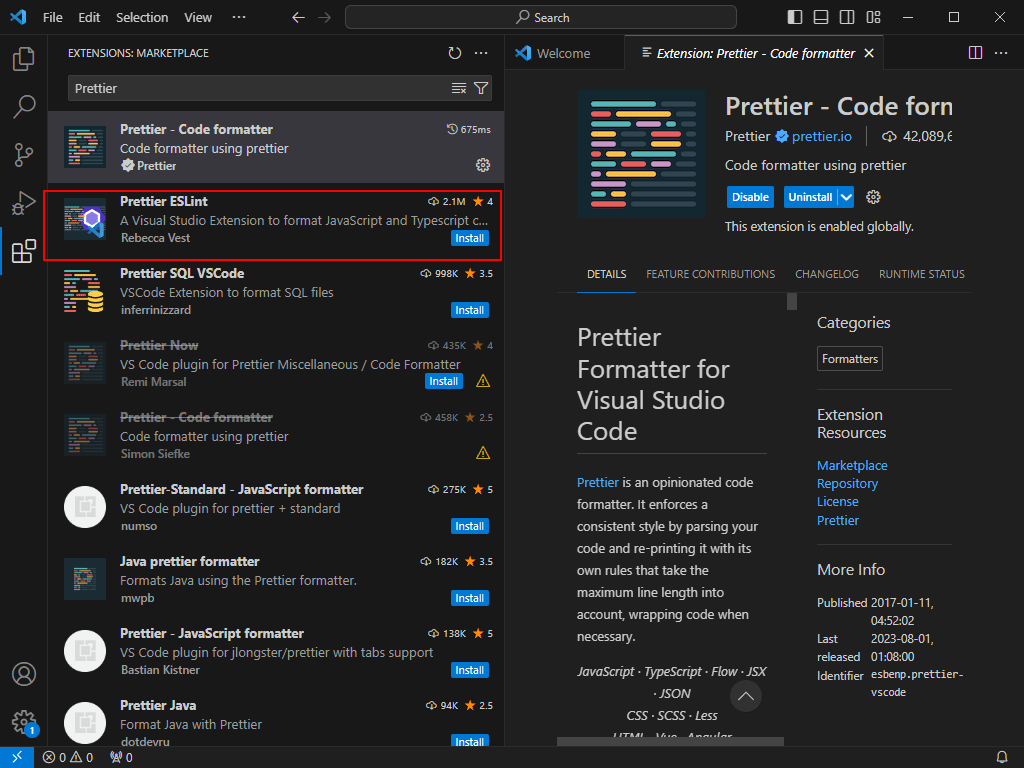Open the filter extensions funnel icon
This screenshot has width=1024, height=768.
(481, 88)
